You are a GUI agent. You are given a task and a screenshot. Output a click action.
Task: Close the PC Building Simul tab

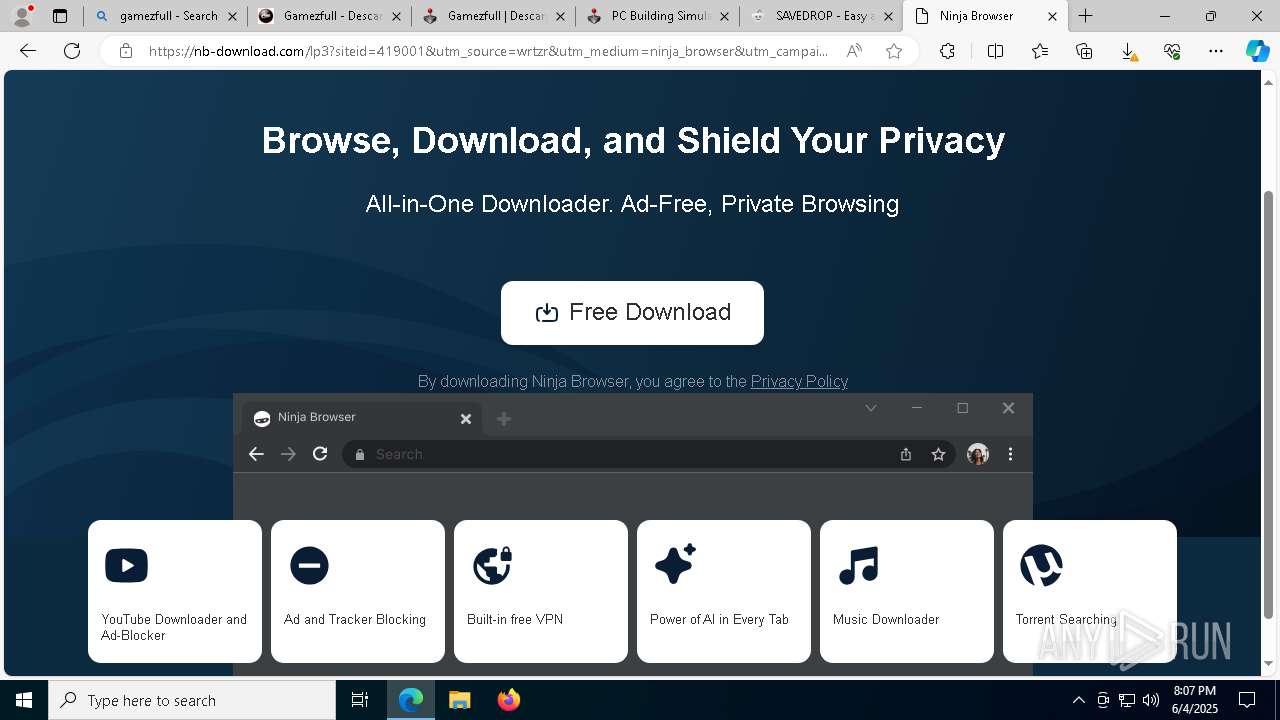724,16
